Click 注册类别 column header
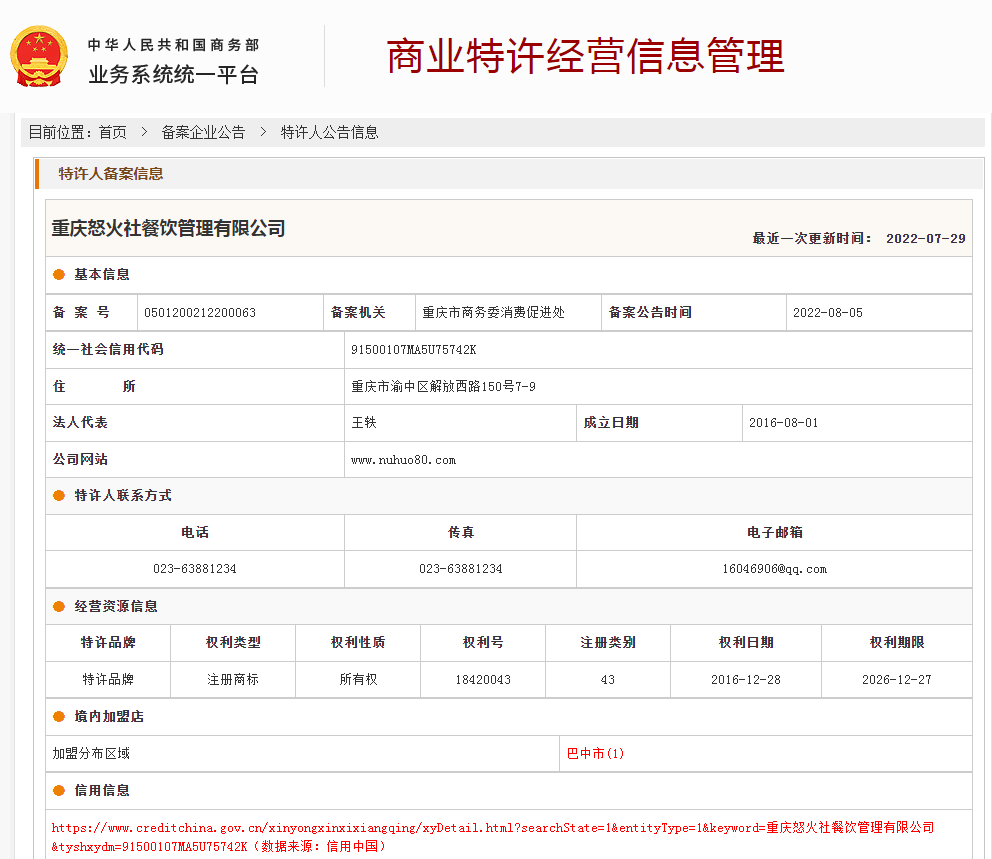992x859 pixels. (x=607, y=643)
